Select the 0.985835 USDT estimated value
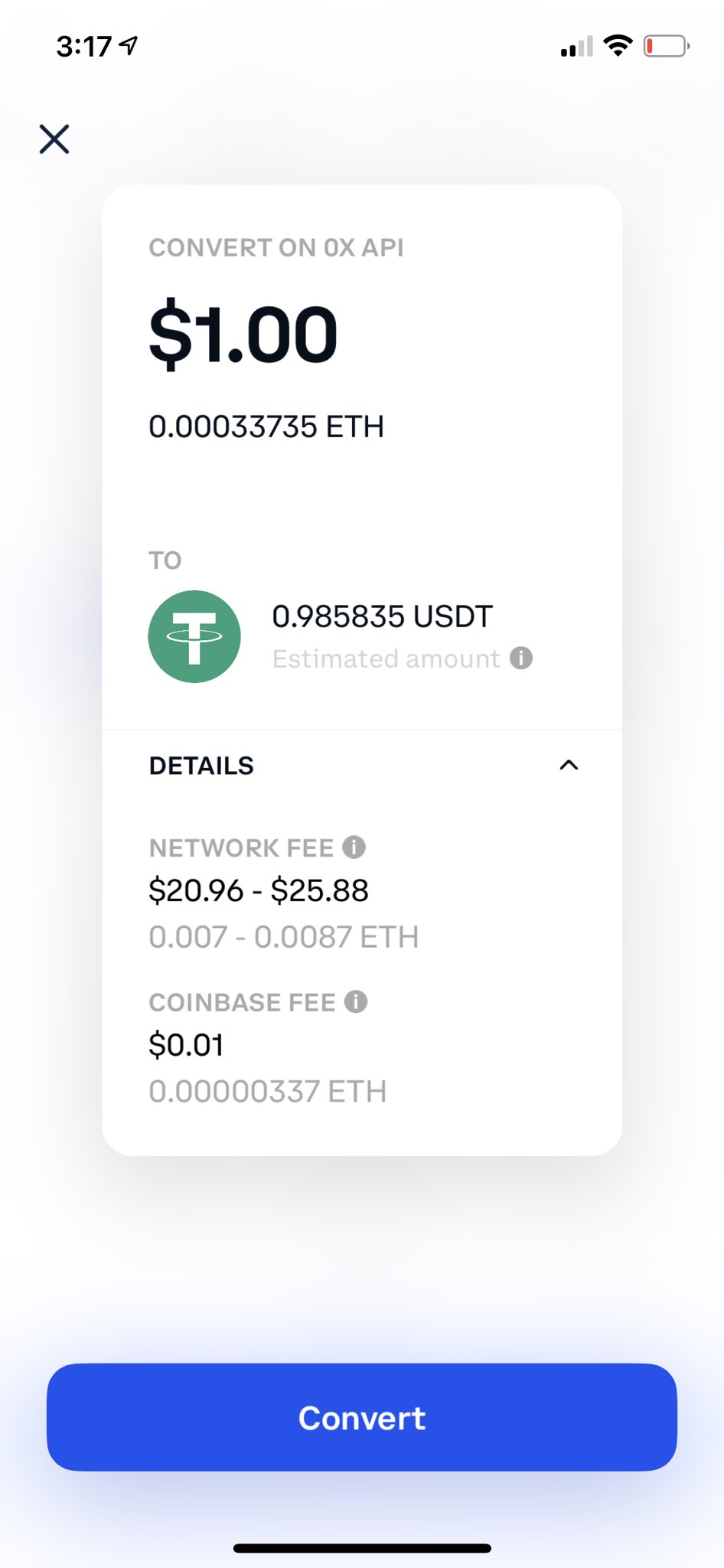This screenshot has height=1568, width=724. coord(383,616)
